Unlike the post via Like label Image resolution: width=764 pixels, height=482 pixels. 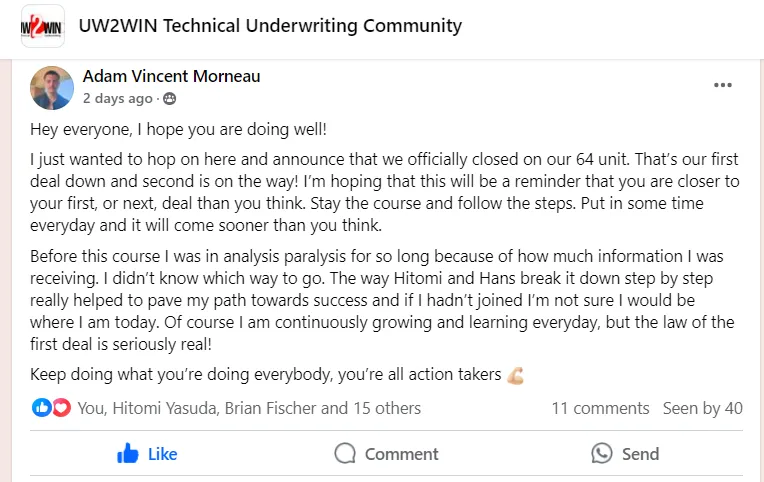[x=162, y=454]
